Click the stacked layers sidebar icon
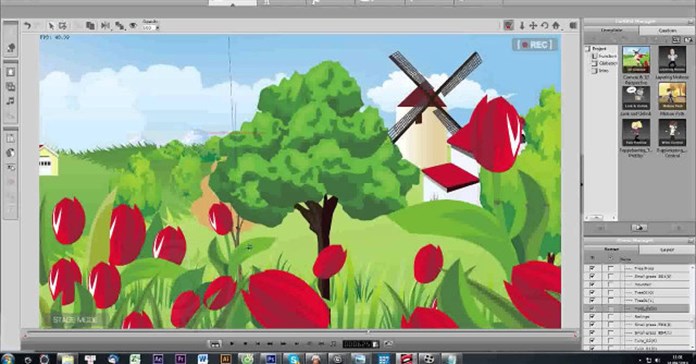This screenshot has width=696, height=364. (x=11, y=87)
